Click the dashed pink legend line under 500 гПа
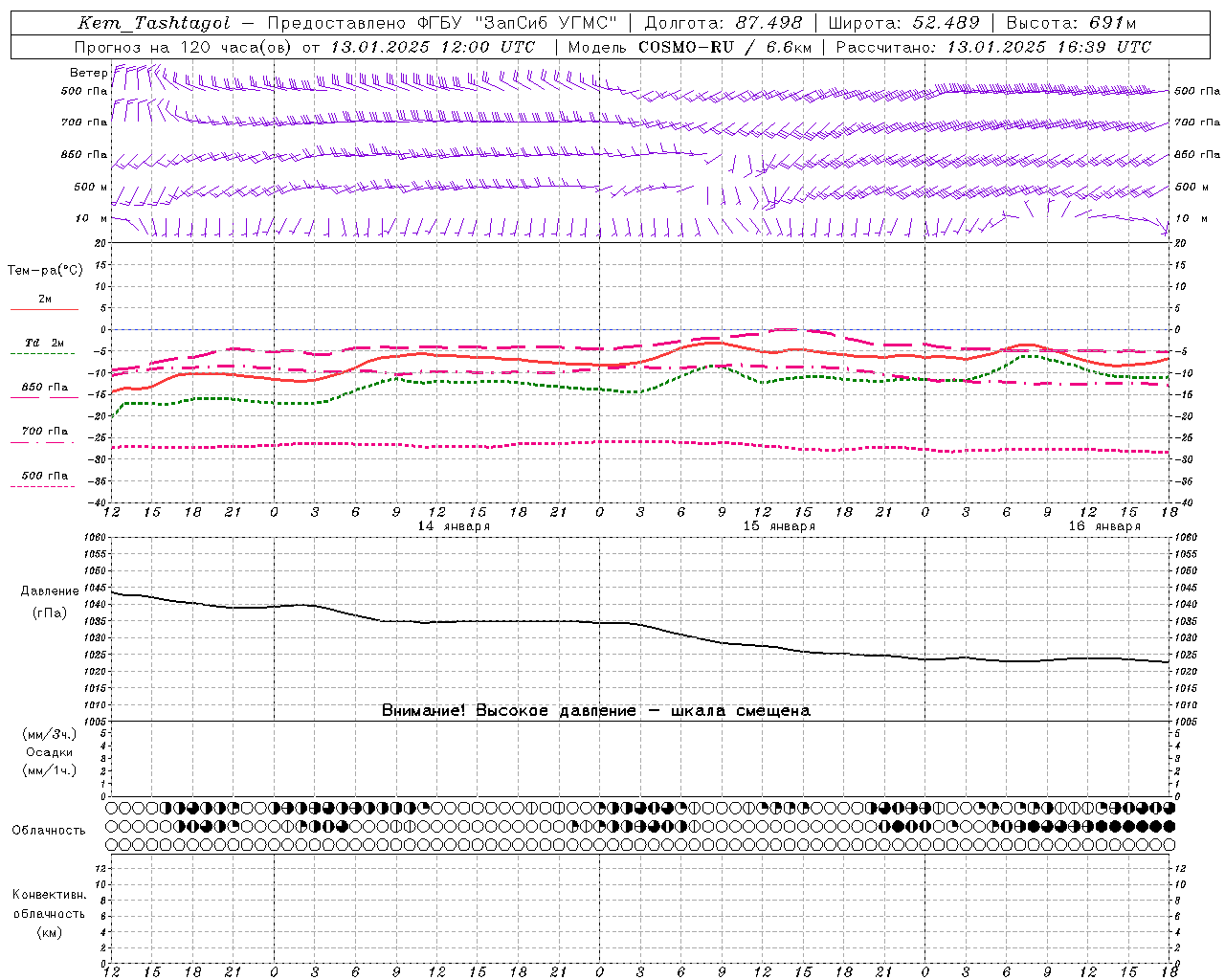Image resolution: width=1225 pixels, height=980 pixels. (43, 486)
